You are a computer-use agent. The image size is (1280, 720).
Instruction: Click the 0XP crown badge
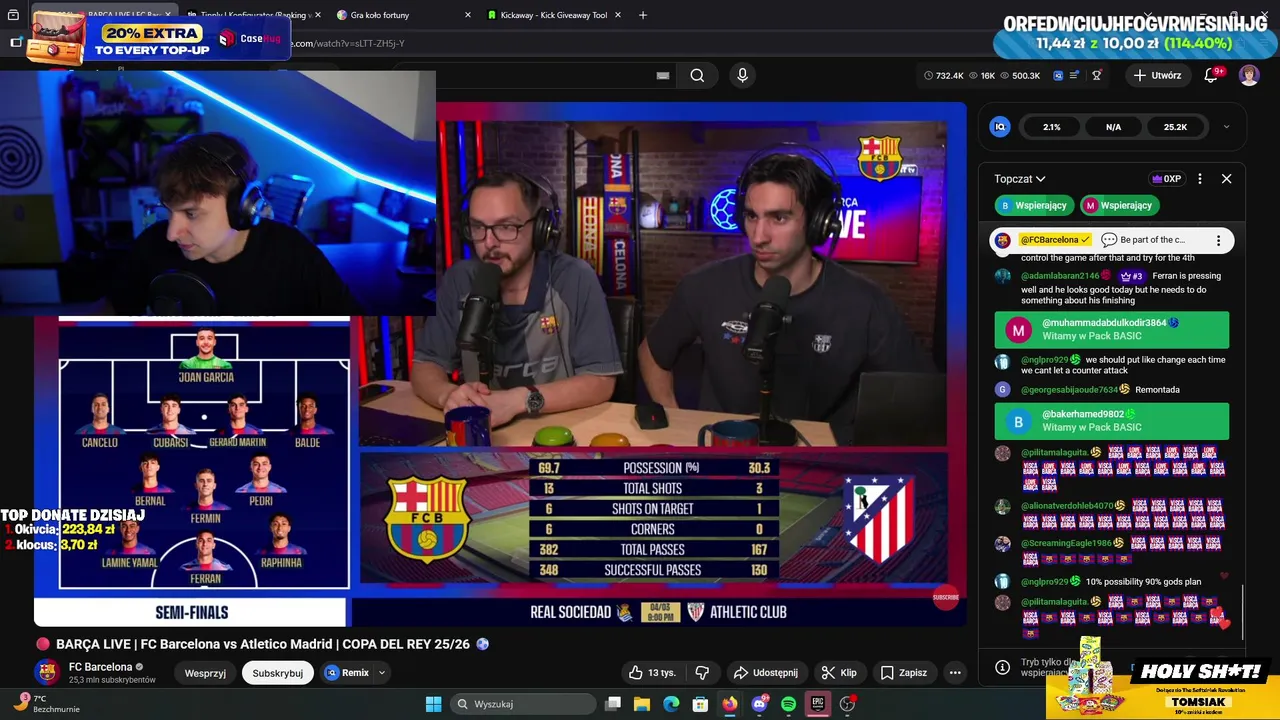coord(1167,179)
